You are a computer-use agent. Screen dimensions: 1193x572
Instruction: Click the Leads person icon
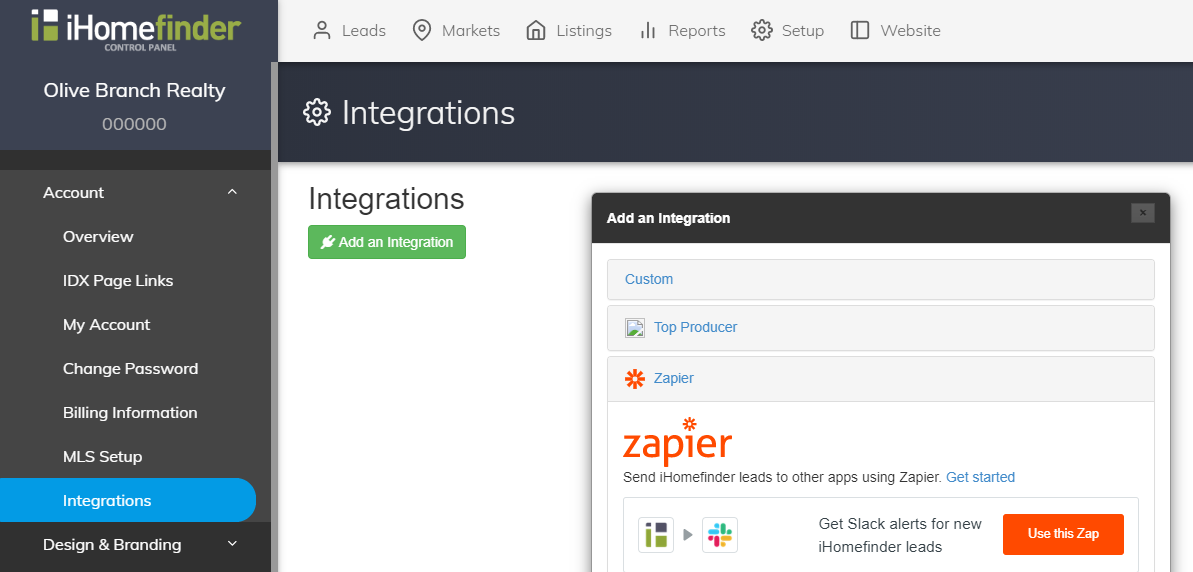[323, 30]
